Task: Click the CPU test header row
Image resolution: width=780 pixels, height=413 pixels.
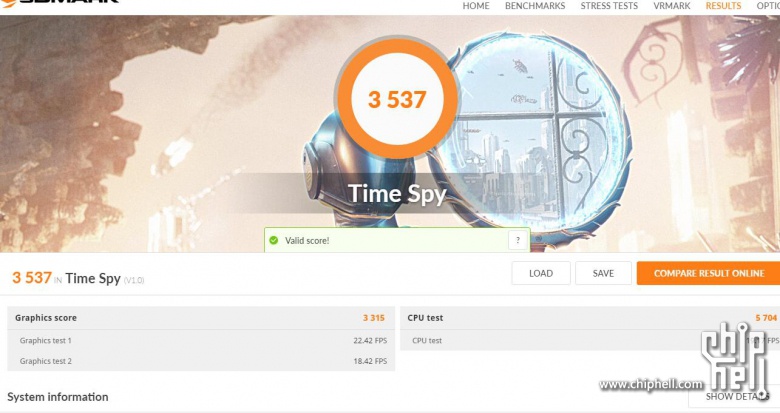Action: coord(590,318)
